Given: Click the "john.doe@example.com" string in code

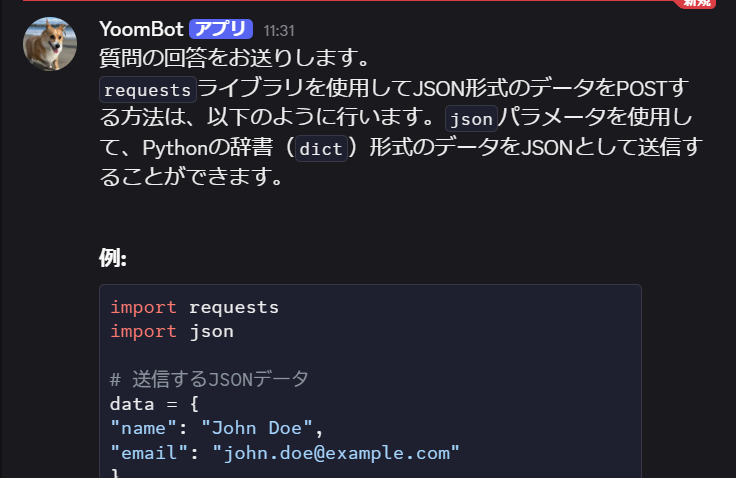Looking at the screenshot, I should (x=336, y=453).
